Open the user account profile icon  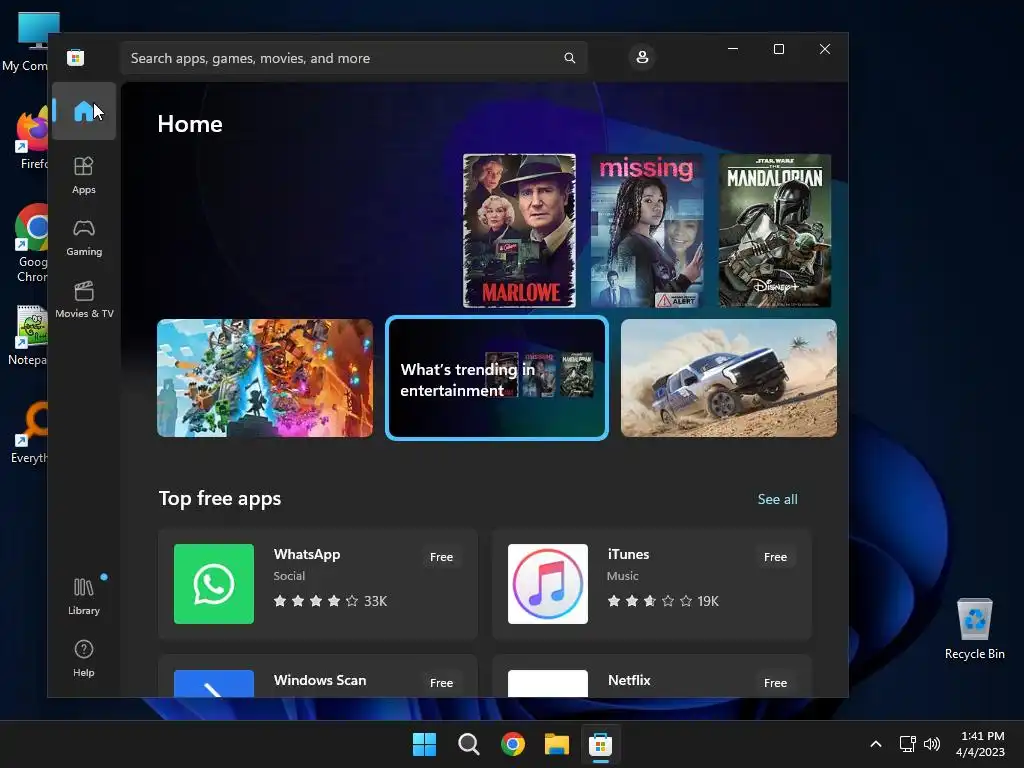click(x=642, y=57)
